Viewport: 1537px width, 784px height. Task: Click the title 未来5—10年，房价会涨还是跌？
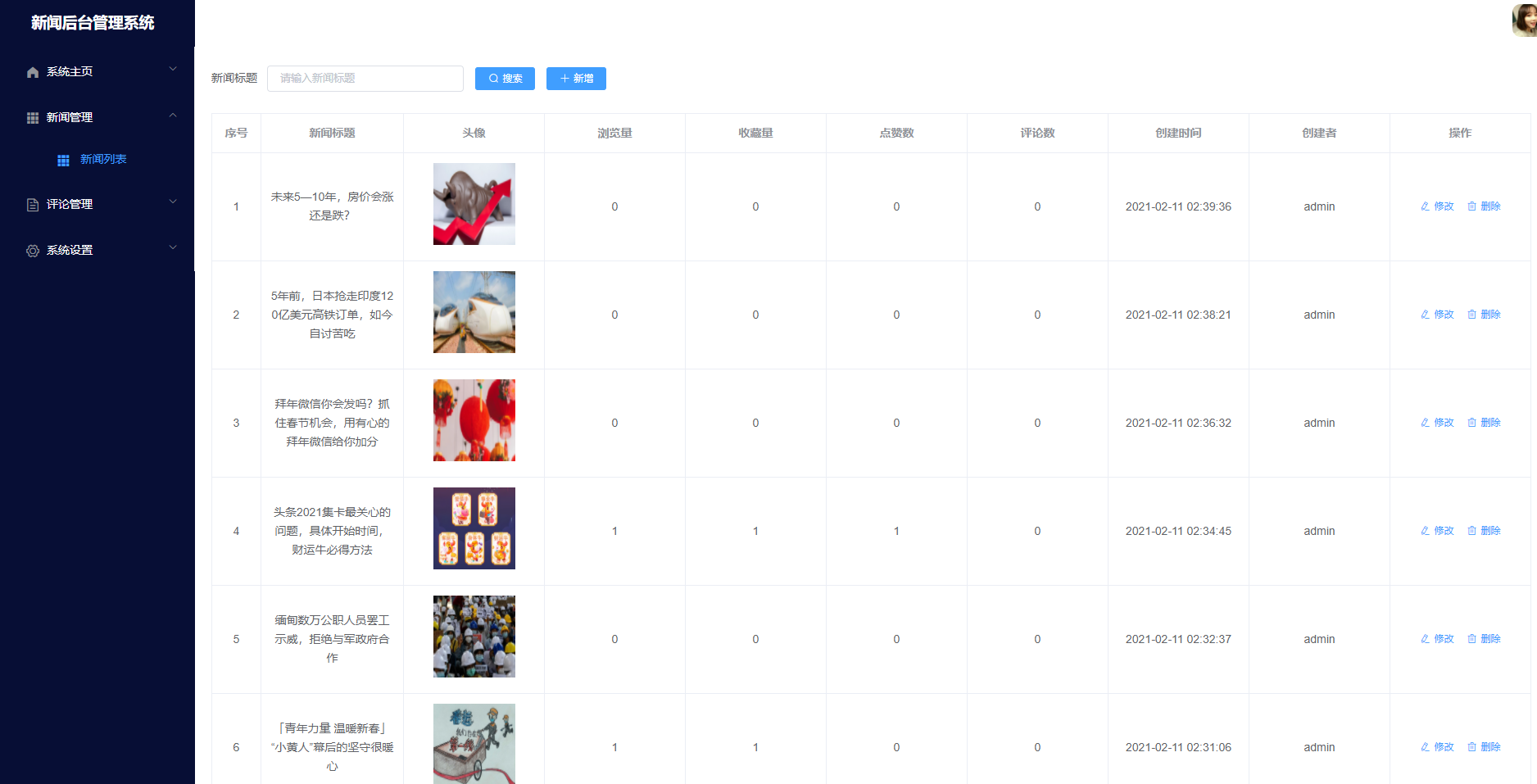point(332,206)
